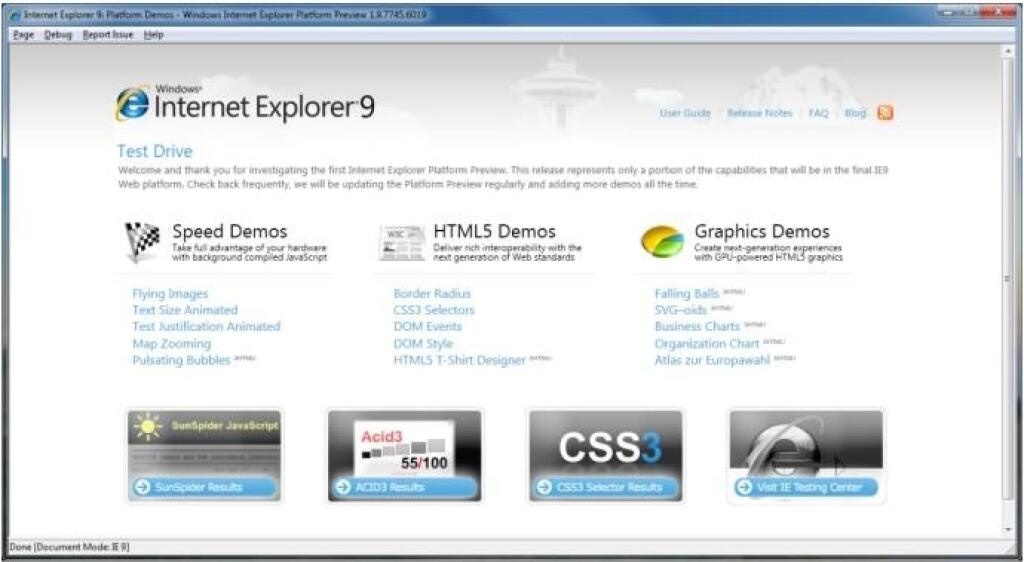Open the Pulsating Bubbles demo
The image size is (1024, 562).
pyautogui.click(x=182, y=360)
